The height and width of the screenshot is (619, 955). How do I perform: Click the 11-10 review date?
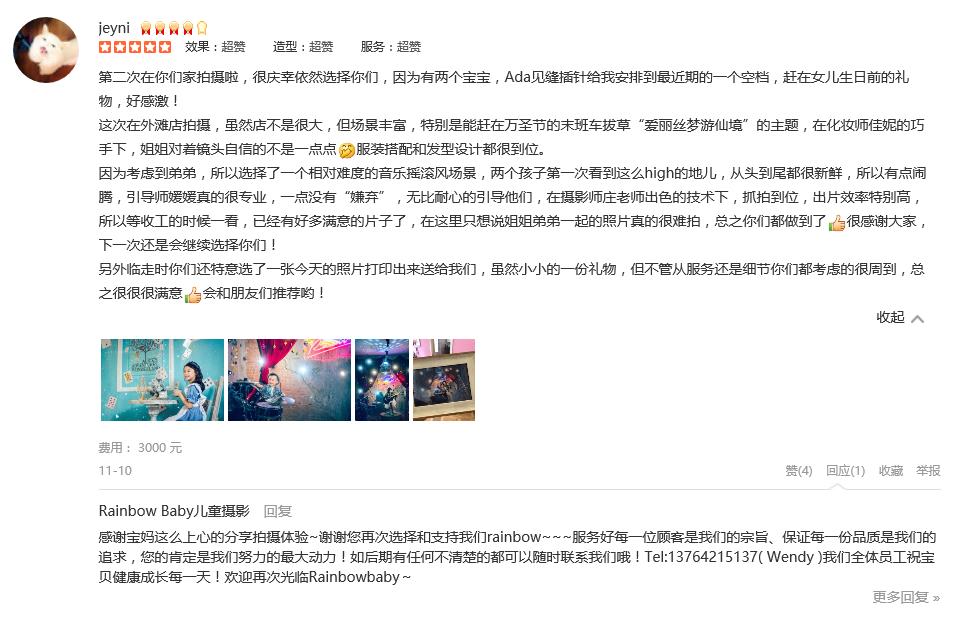pos(115,470)
